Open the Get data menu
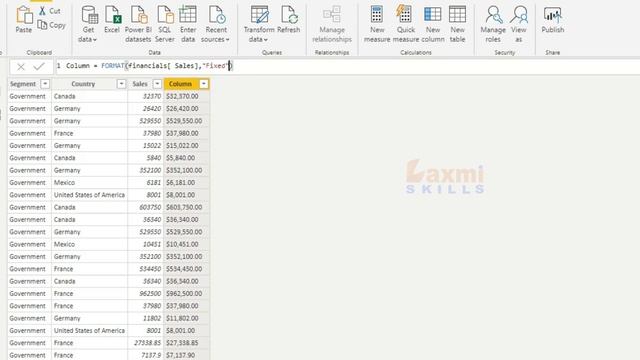640x360 pixels. coord(88,24)
